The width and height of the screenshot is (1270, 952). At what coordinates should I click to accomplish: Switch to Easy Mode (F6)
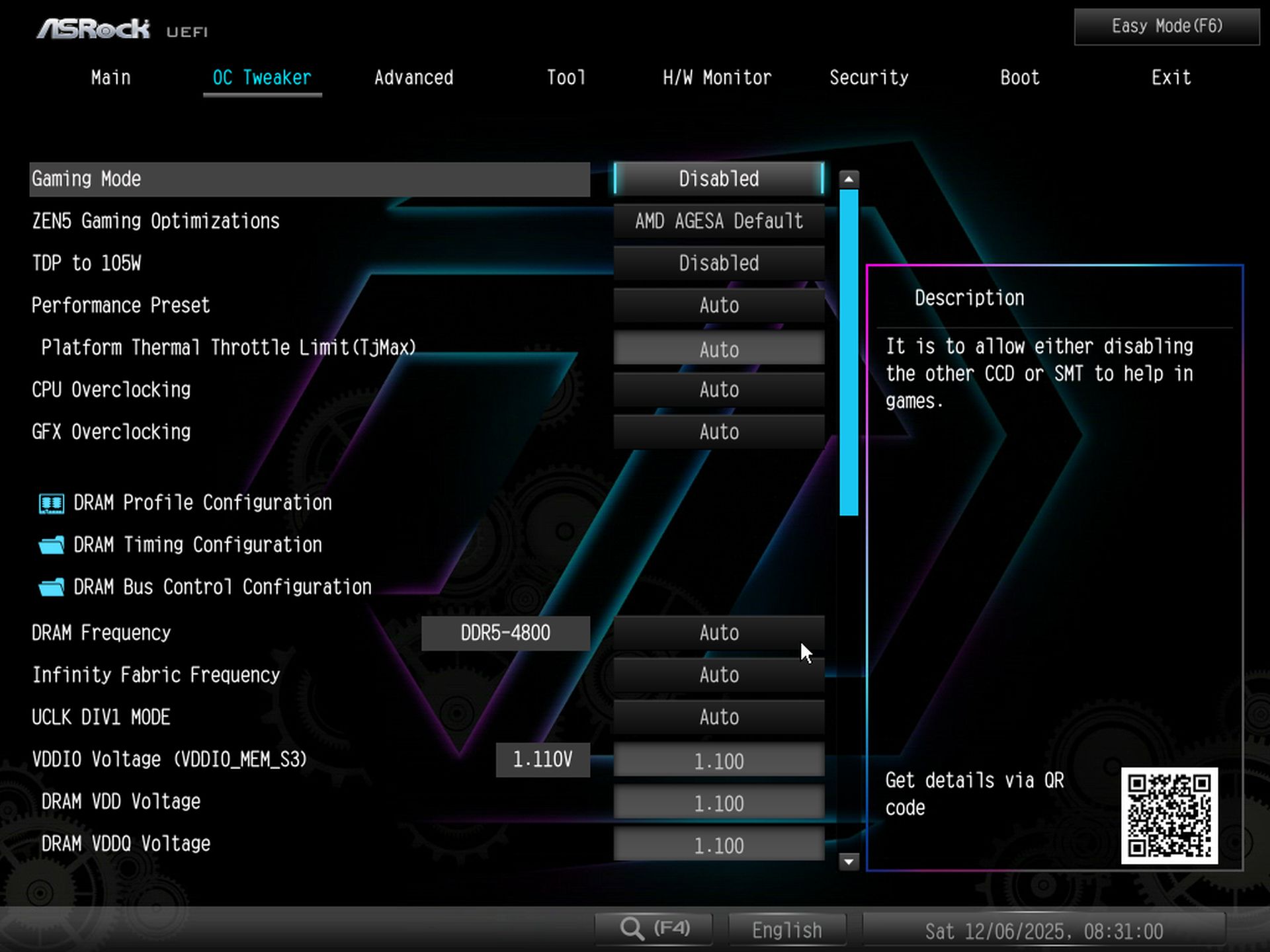coord(1165,26)
